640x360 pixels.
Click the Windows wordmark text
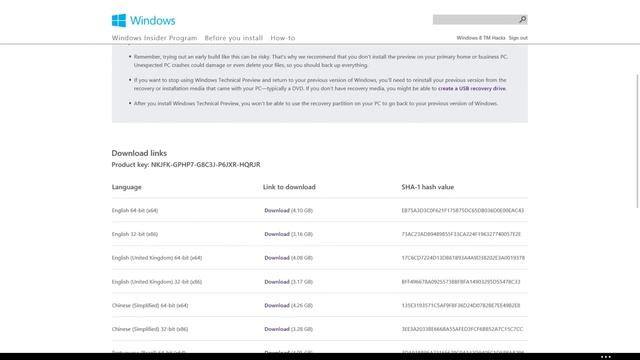tap(153, 20)
